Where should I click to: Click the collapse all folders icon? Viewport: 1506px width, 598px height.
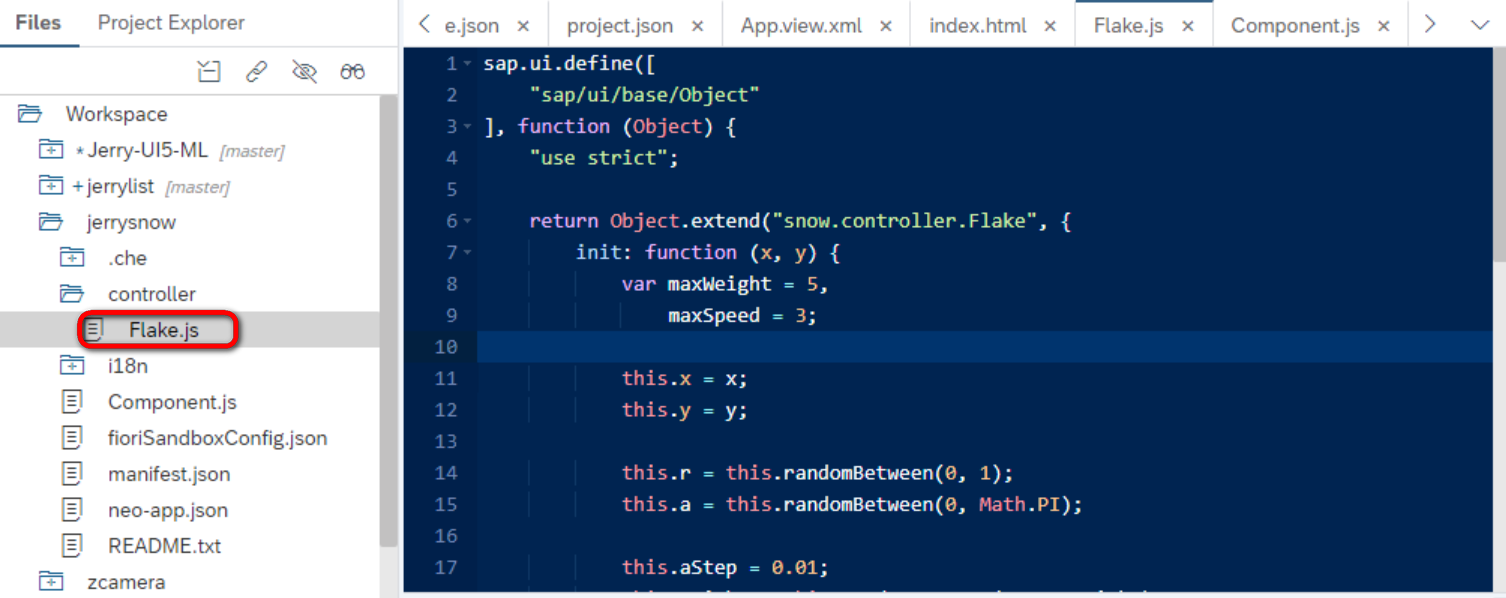click(208, 71)
